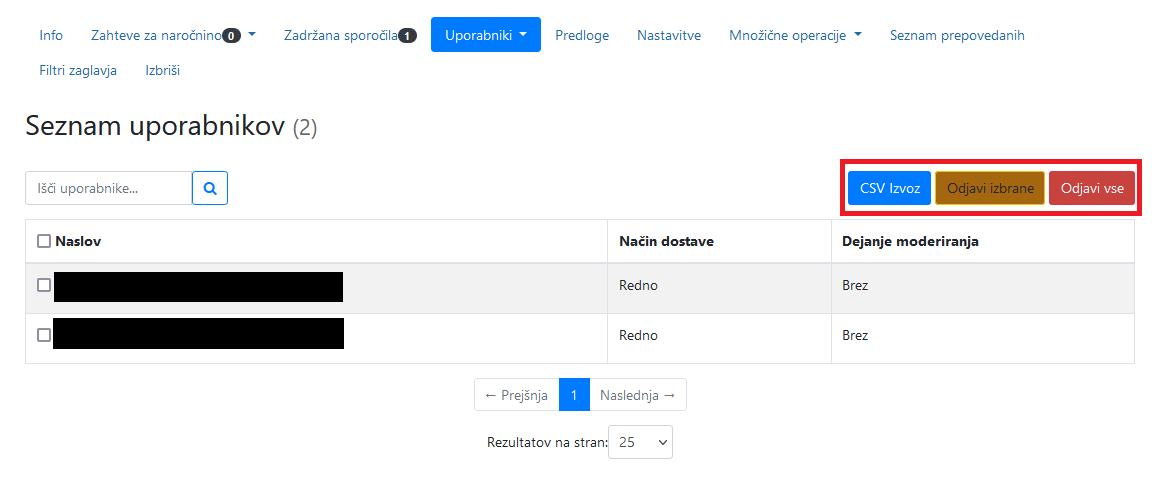Focus the Išči uporabnike search field
This screenshot has height=480, width=1165.
click(109, 188)
